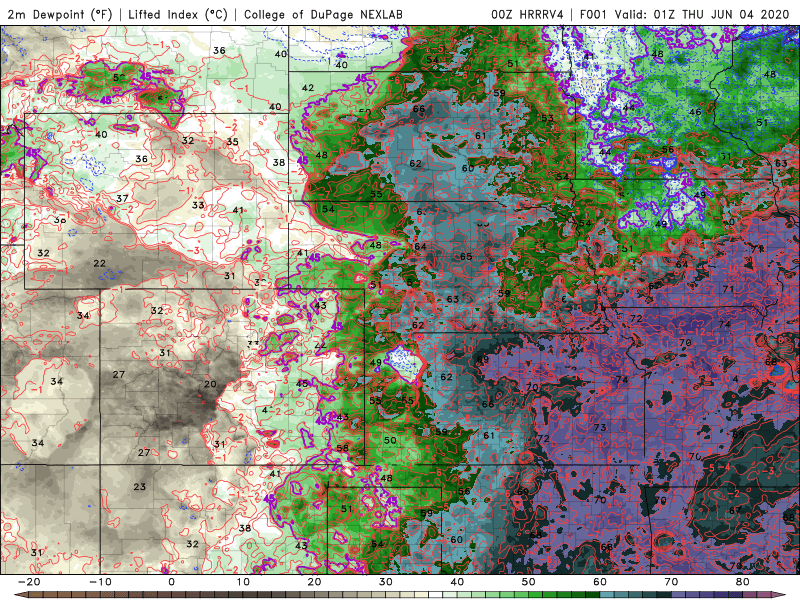Click the '65' dewpoint value on the map
This screenshot has width=800, height=600.
click(x=466, y=257)
